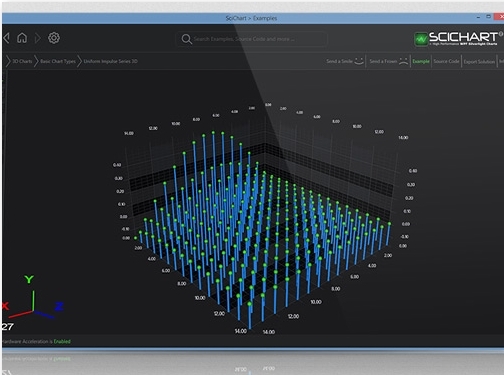Click the magnifying glass search icon
Viewport: 504px width, 375px height.
(186, 39)
